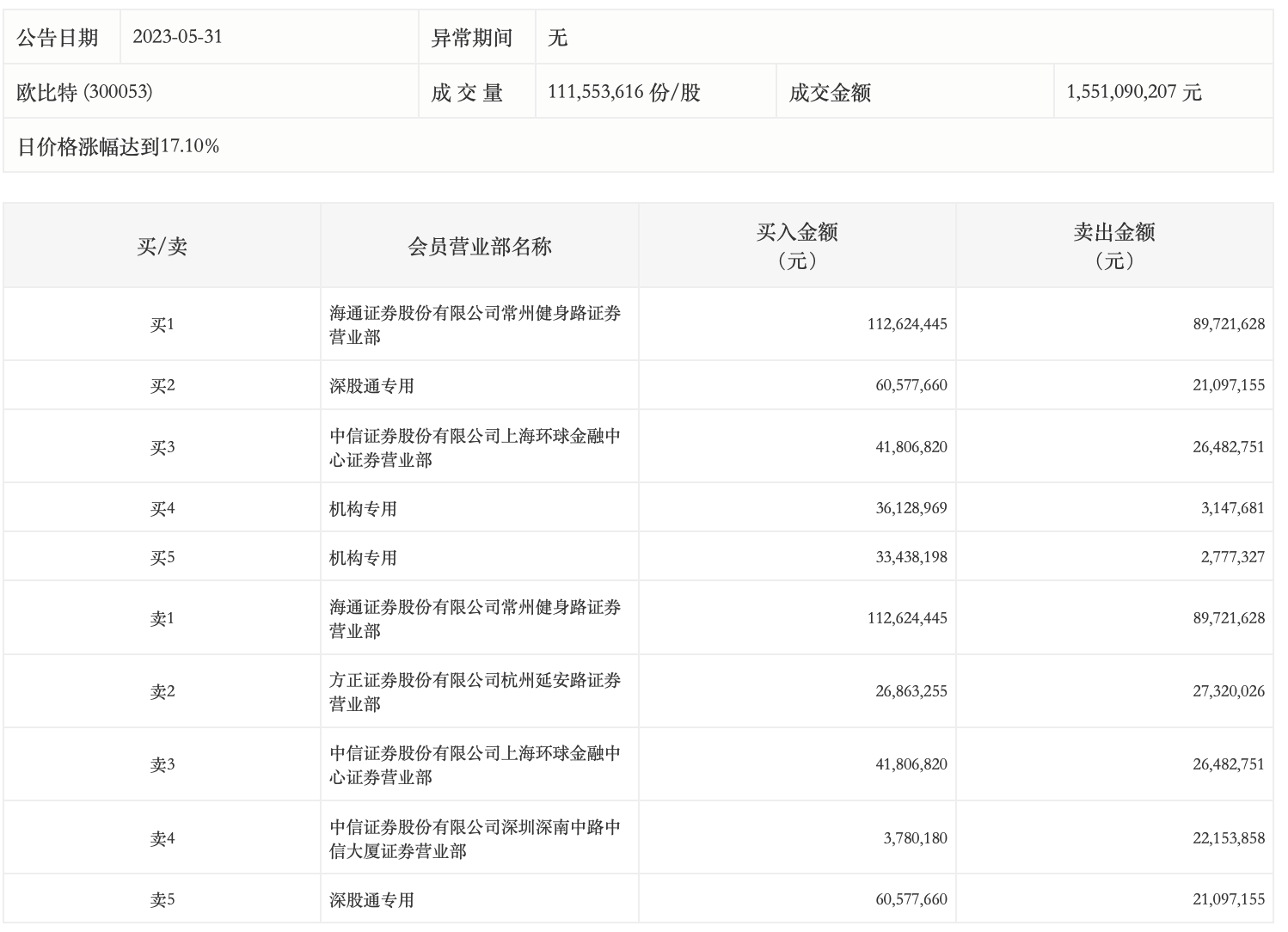This screenshot has width=1288, height=932.
Task: Click sell amount 22,153,858 in 卖4 row
Action: click(x=1228, y=838)
